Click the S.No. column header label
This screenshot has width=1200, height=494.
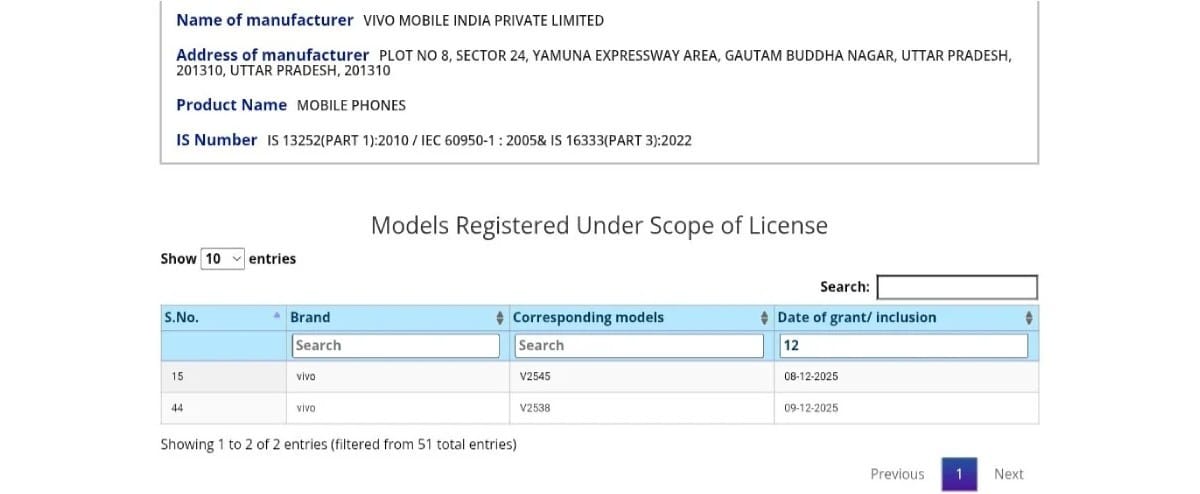pyautogui.click(x=182, y=317)
